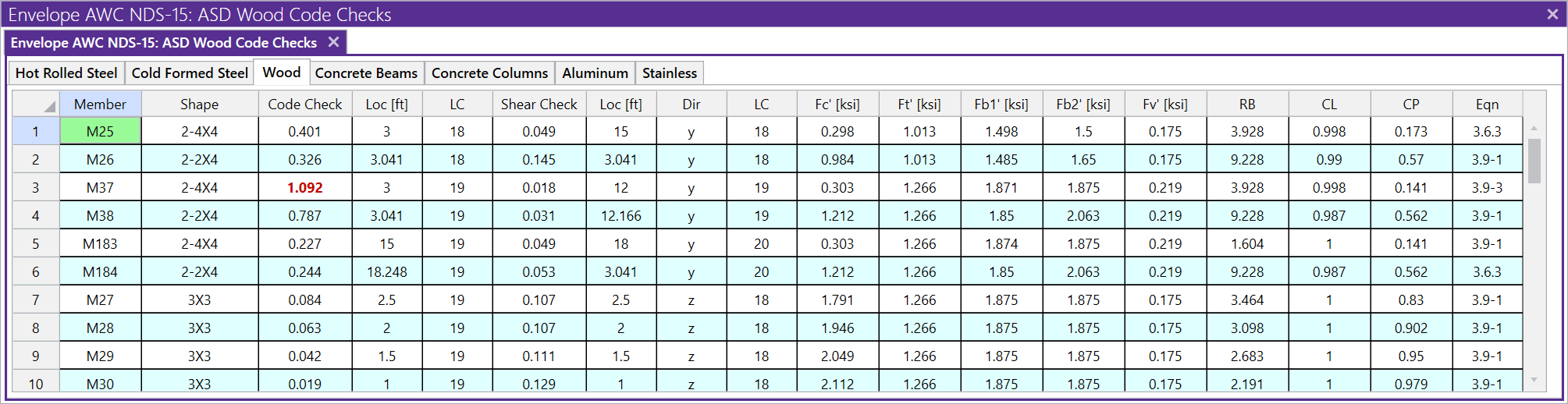The width and height of the screenshot is (1568, 404).
Task: Close the Wood Code Checks tab
Action: 333,42
